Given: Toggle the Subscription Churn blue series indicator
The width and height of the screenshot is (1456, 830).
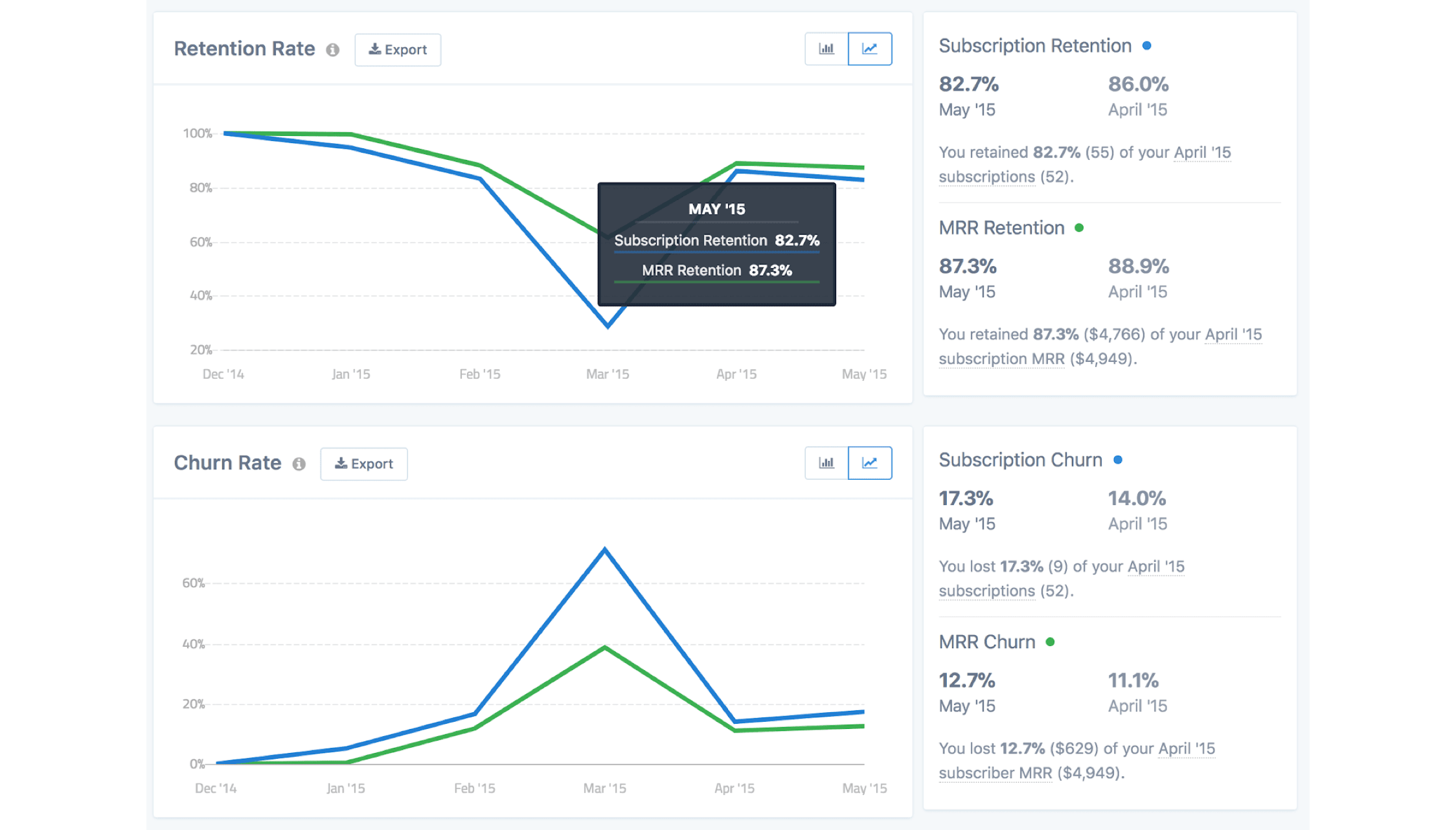Looking at the screenshot, I should 1119,460.
